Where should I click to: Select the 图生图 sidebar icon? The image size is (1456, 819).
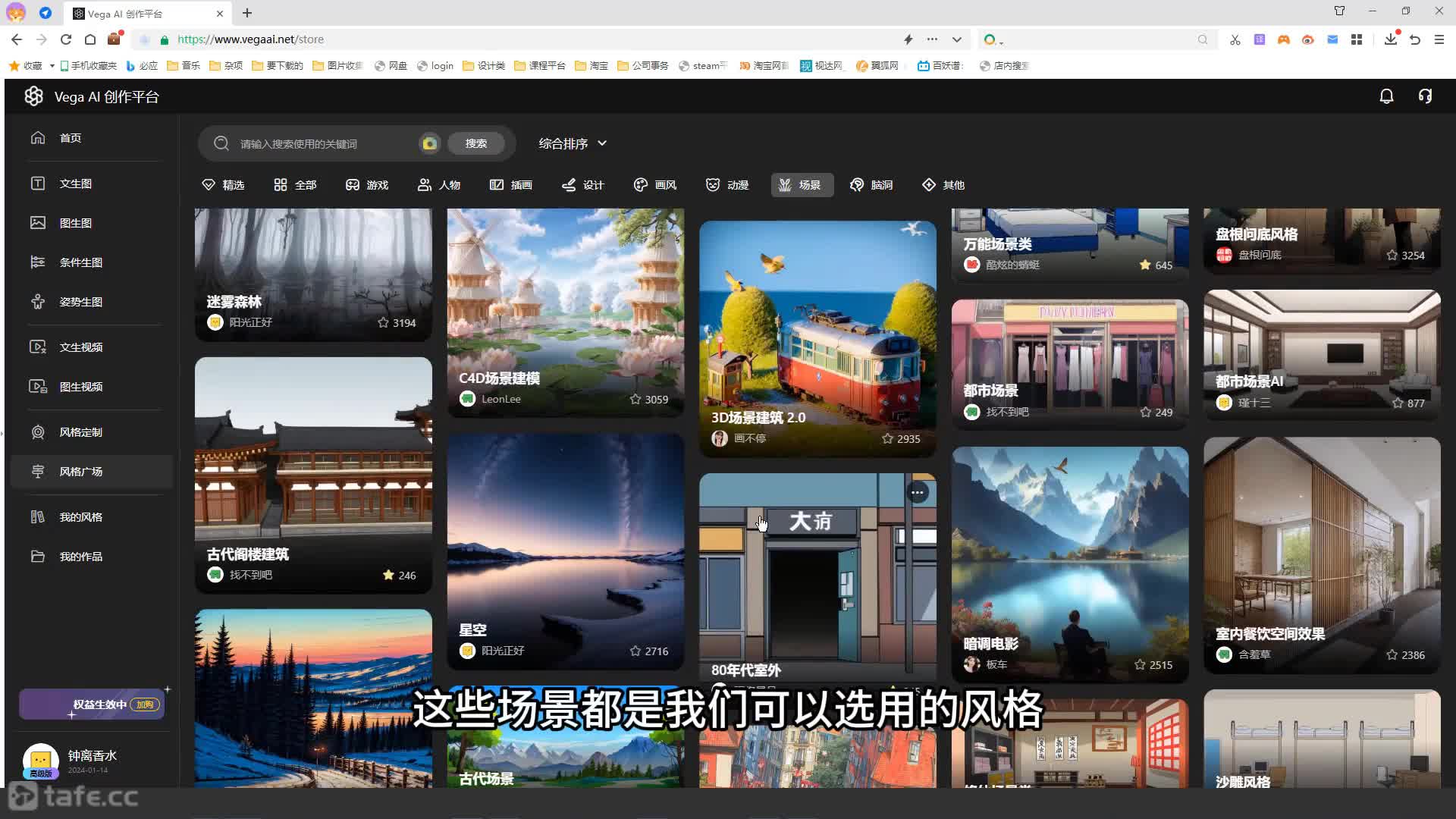pos(38,223)
